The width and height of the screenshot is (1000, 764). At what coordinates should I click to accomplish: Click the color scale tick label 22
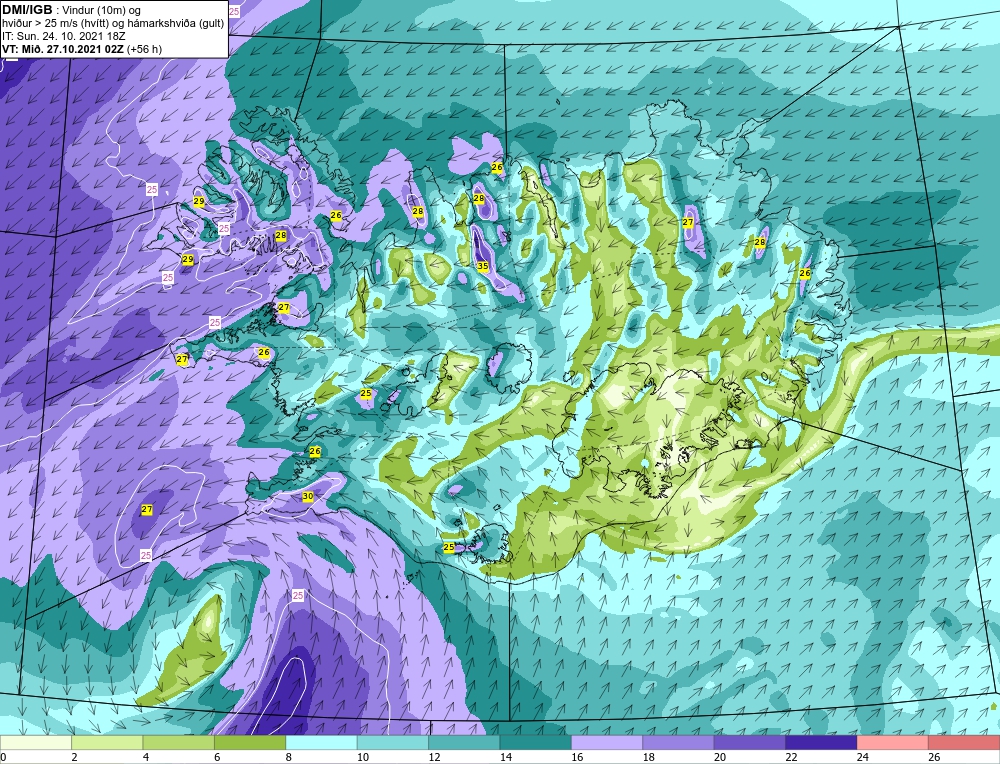click(791, 757)
